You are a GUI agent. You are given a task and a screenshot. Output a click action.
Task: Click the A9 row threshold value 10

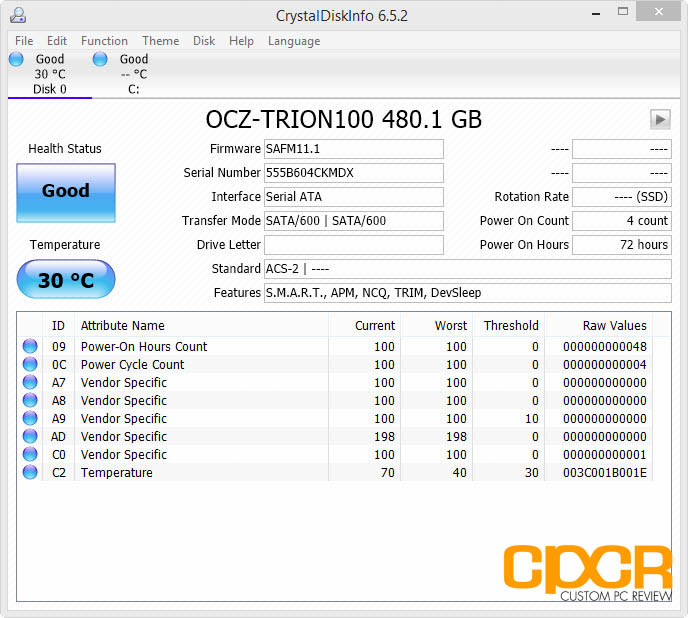[532, 419]
